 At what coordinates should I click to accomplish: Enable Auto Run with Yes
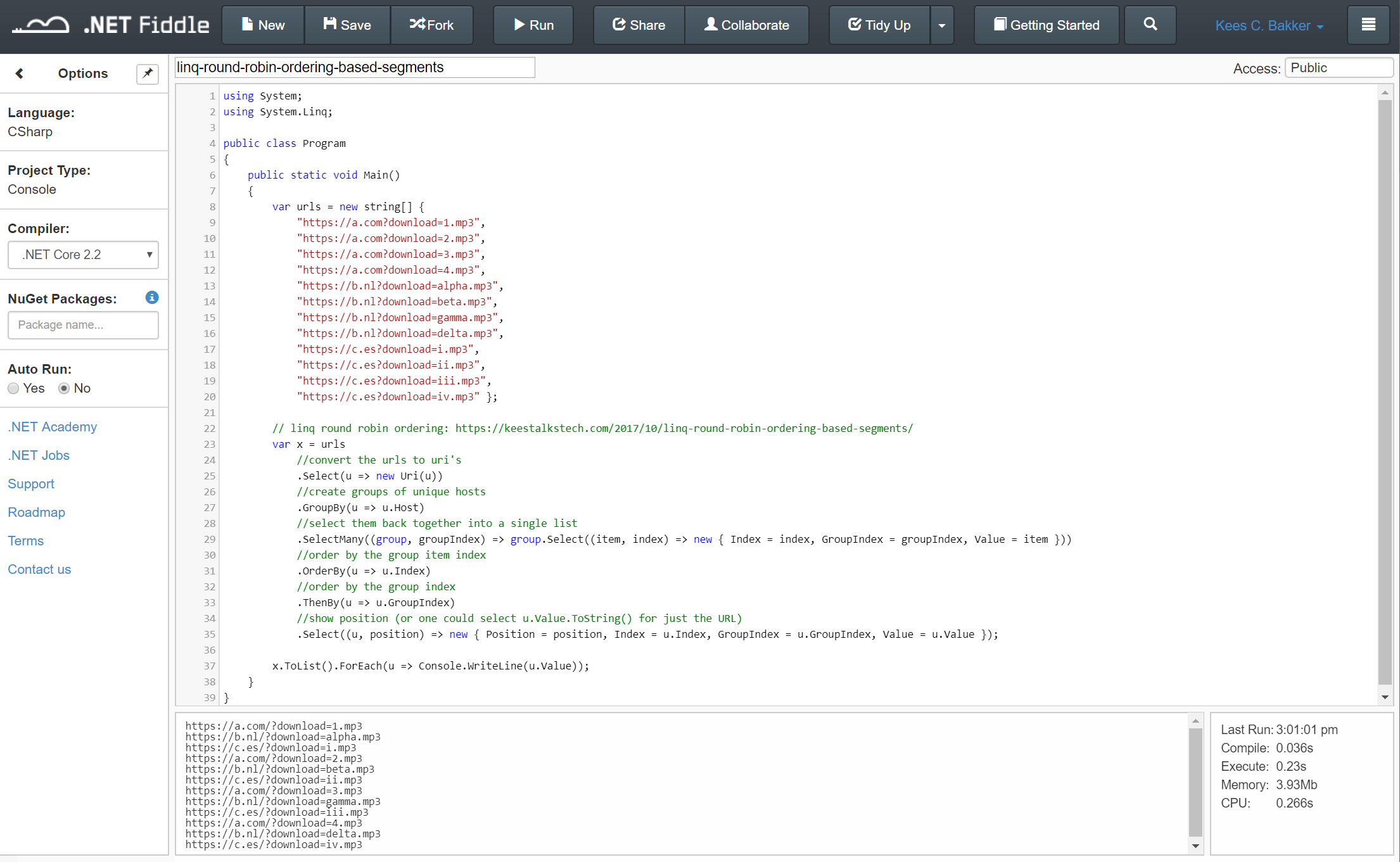13,388
